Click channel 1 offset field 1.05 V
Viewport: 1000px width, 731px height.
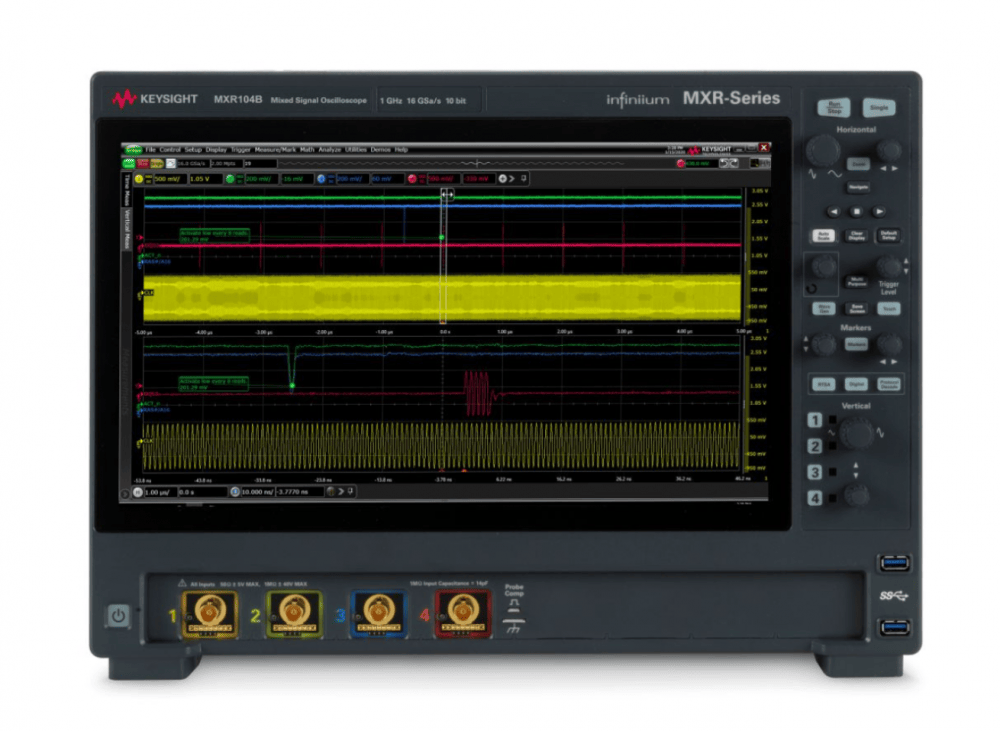click(205, 179)
